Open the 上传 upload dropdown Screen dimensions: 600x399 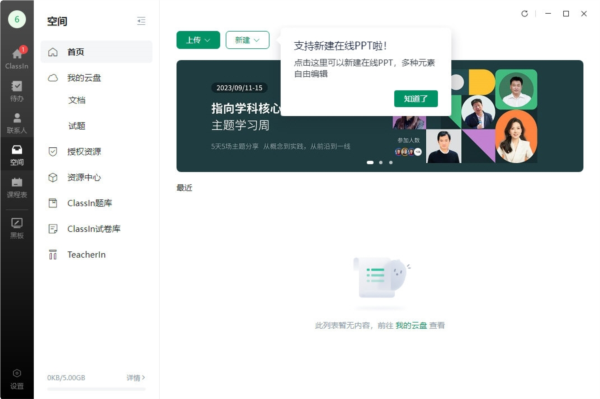(198, 40)
